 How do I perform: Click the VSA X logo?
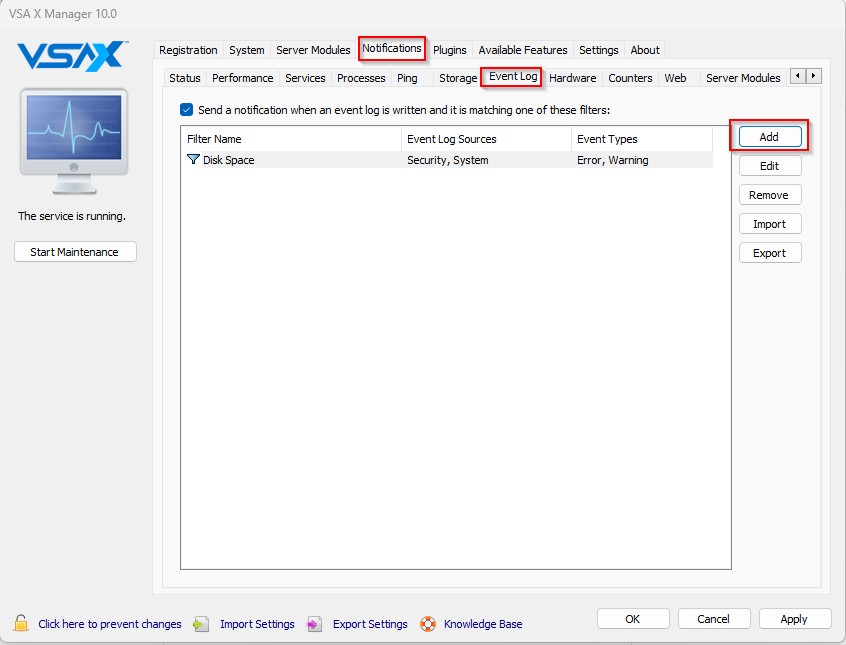(x=72, y=56)
